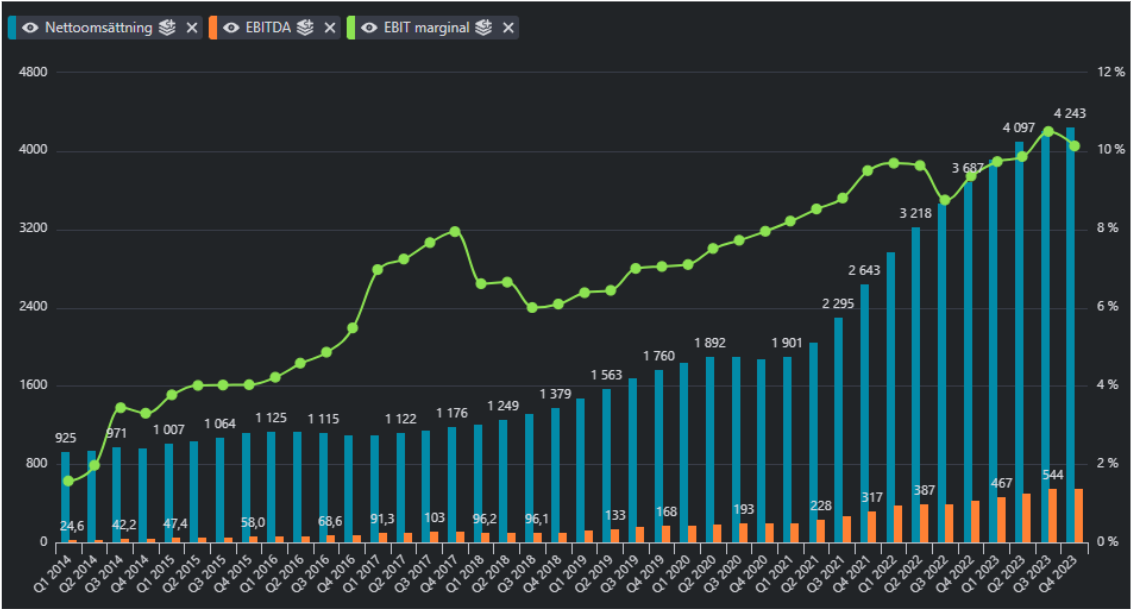Remove Nettoomsättning chip with its X
The height and width of the screenshot is (611, 1132).
click(191, 27)
